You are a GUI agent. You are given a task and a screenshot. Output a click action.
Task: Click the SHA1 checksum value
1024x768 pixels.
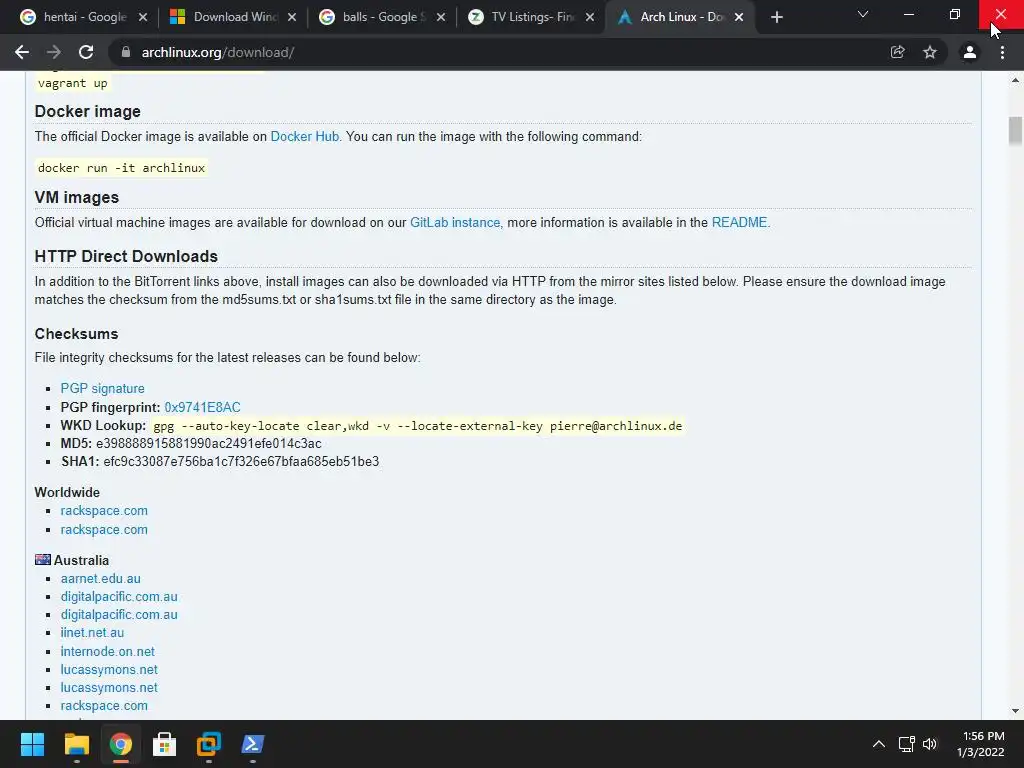coord(241,462)
